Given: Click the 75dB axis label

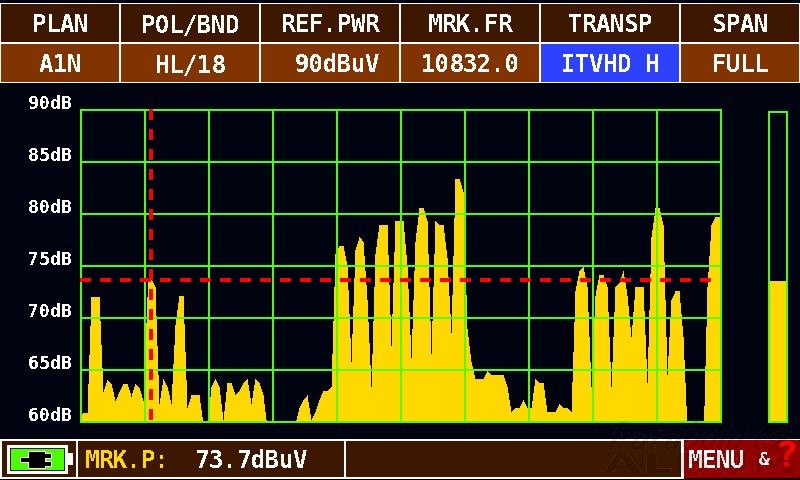Looking at the screenshot, I should [50, 259].
